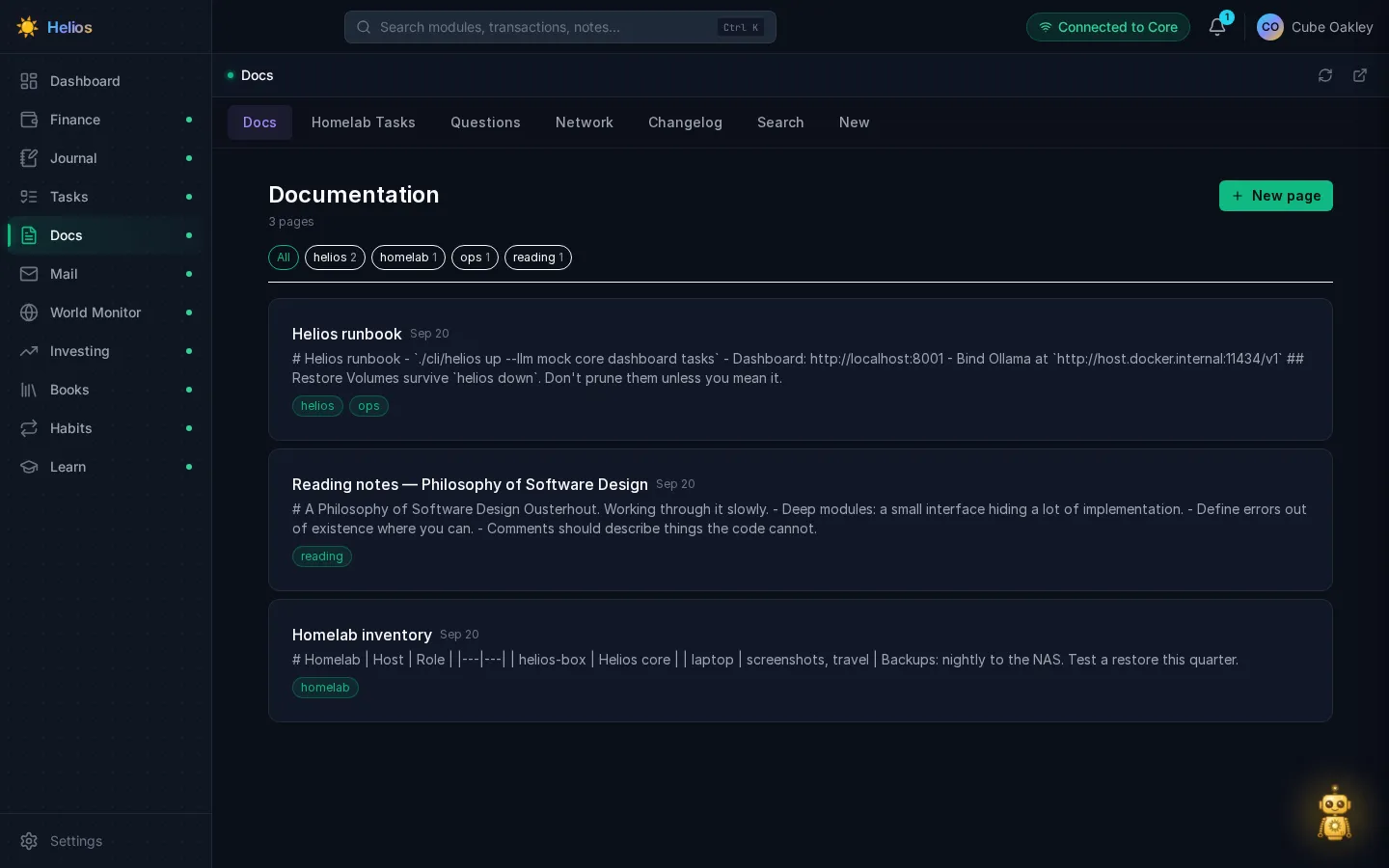The image size is (1389, 868).
Task: Open Reading notes — Philosophy of Software Design
Action: (801, 520)
